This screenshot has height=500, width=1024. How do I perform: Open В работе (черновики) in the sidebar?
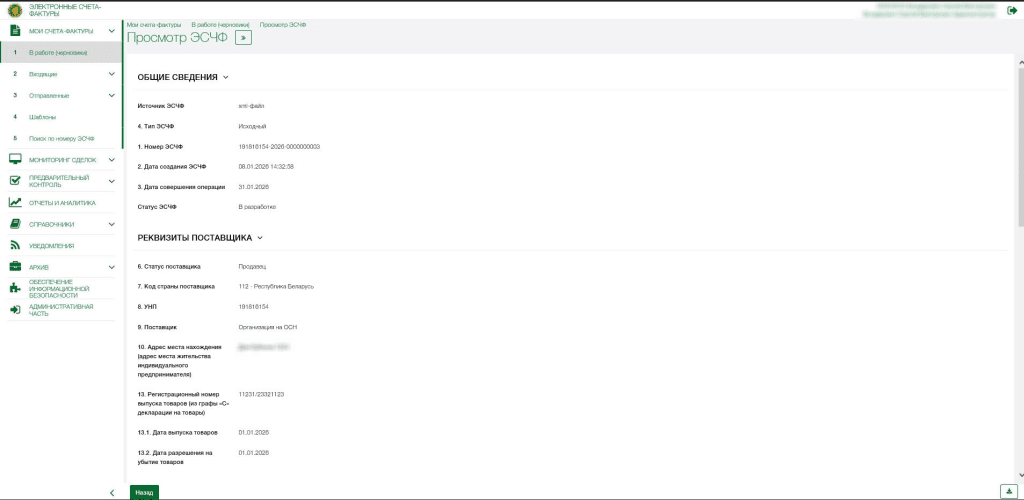click(x=61, y=52)
